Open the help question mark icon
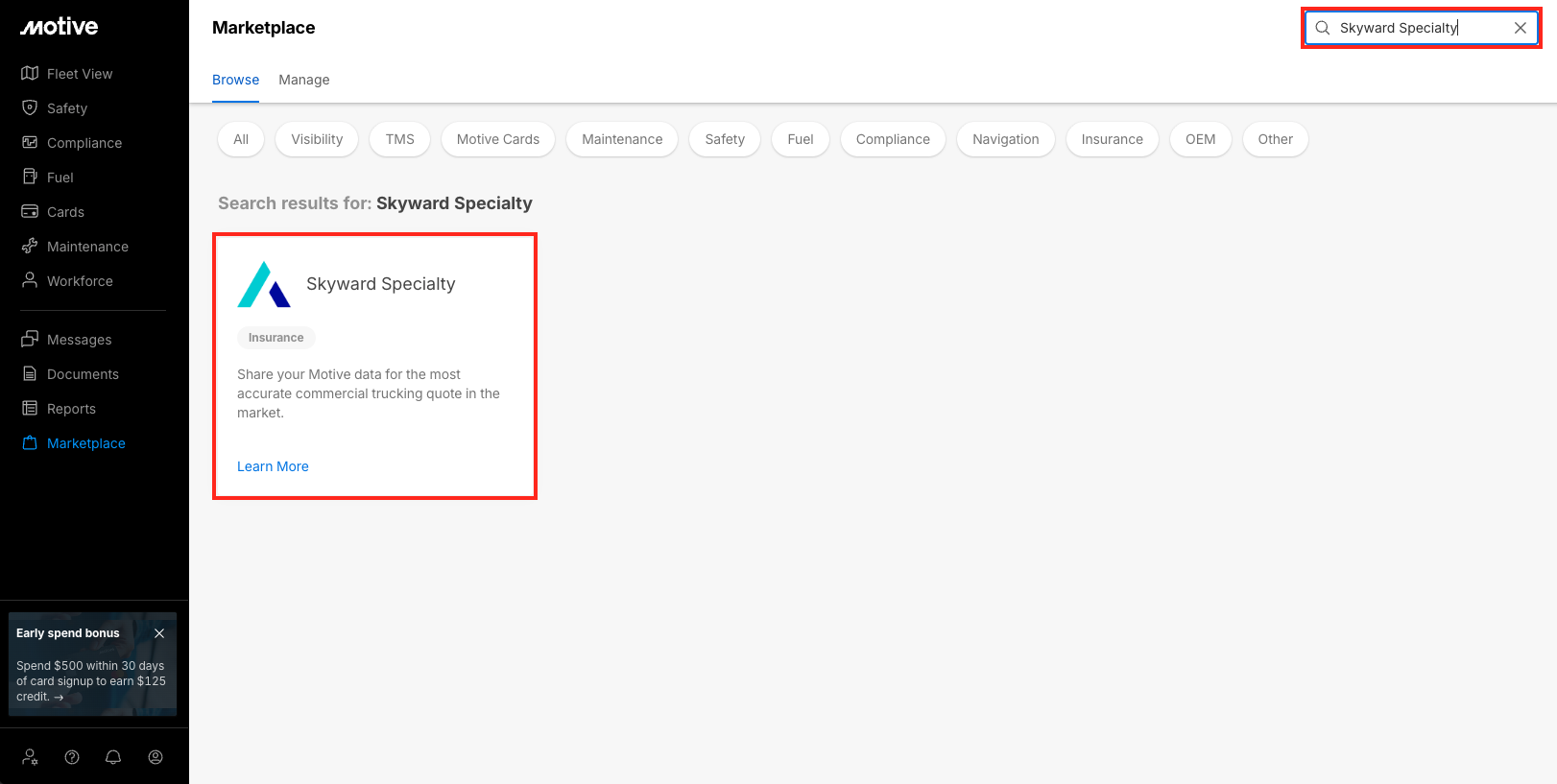1557x784 pixels. [x=72, y=757]
